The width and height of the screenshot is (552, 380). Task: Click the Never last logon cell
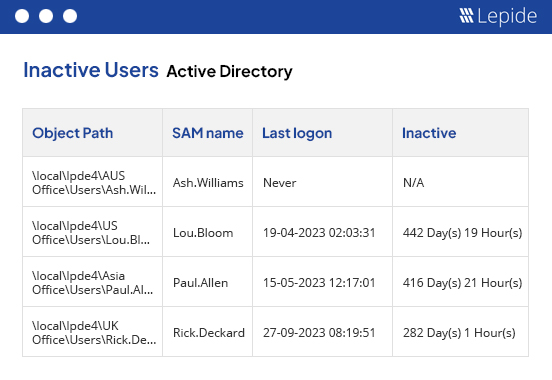pos(322,182)
